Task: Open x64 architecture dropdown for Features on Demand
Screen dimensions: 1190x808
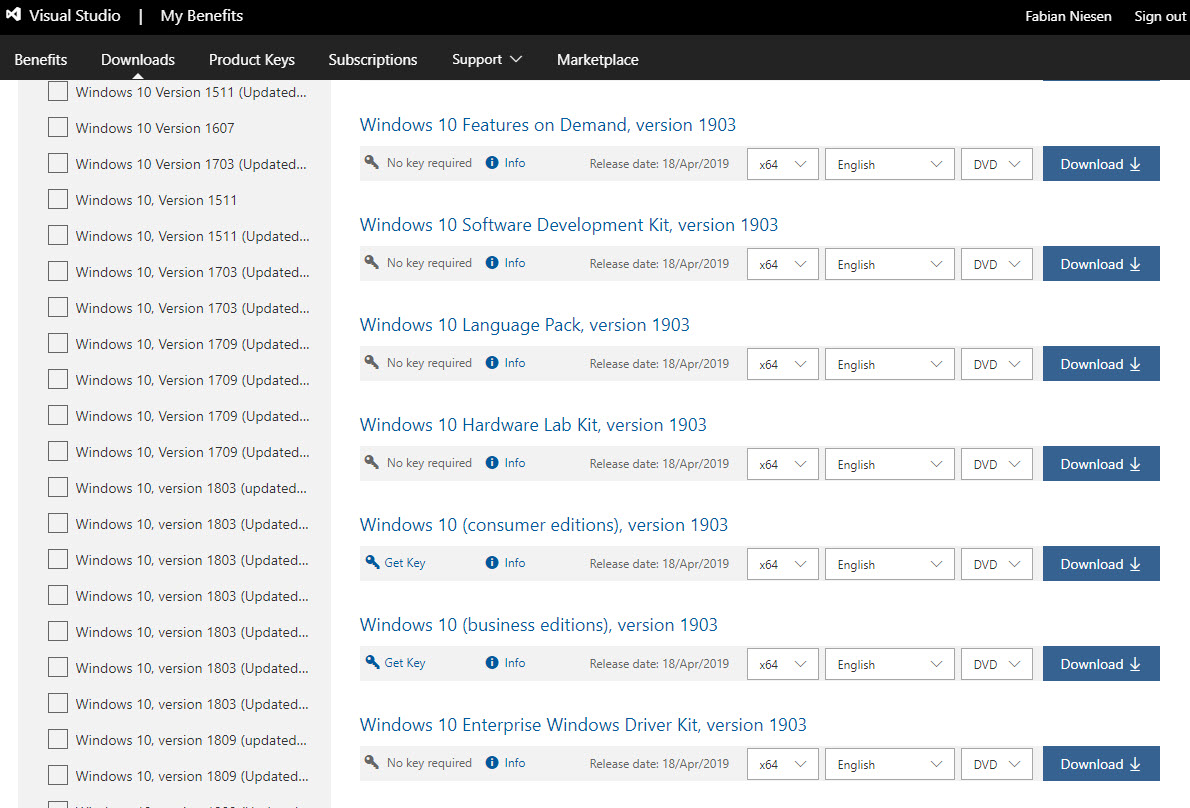Action: pyautogui.click(x=782, y=164)
